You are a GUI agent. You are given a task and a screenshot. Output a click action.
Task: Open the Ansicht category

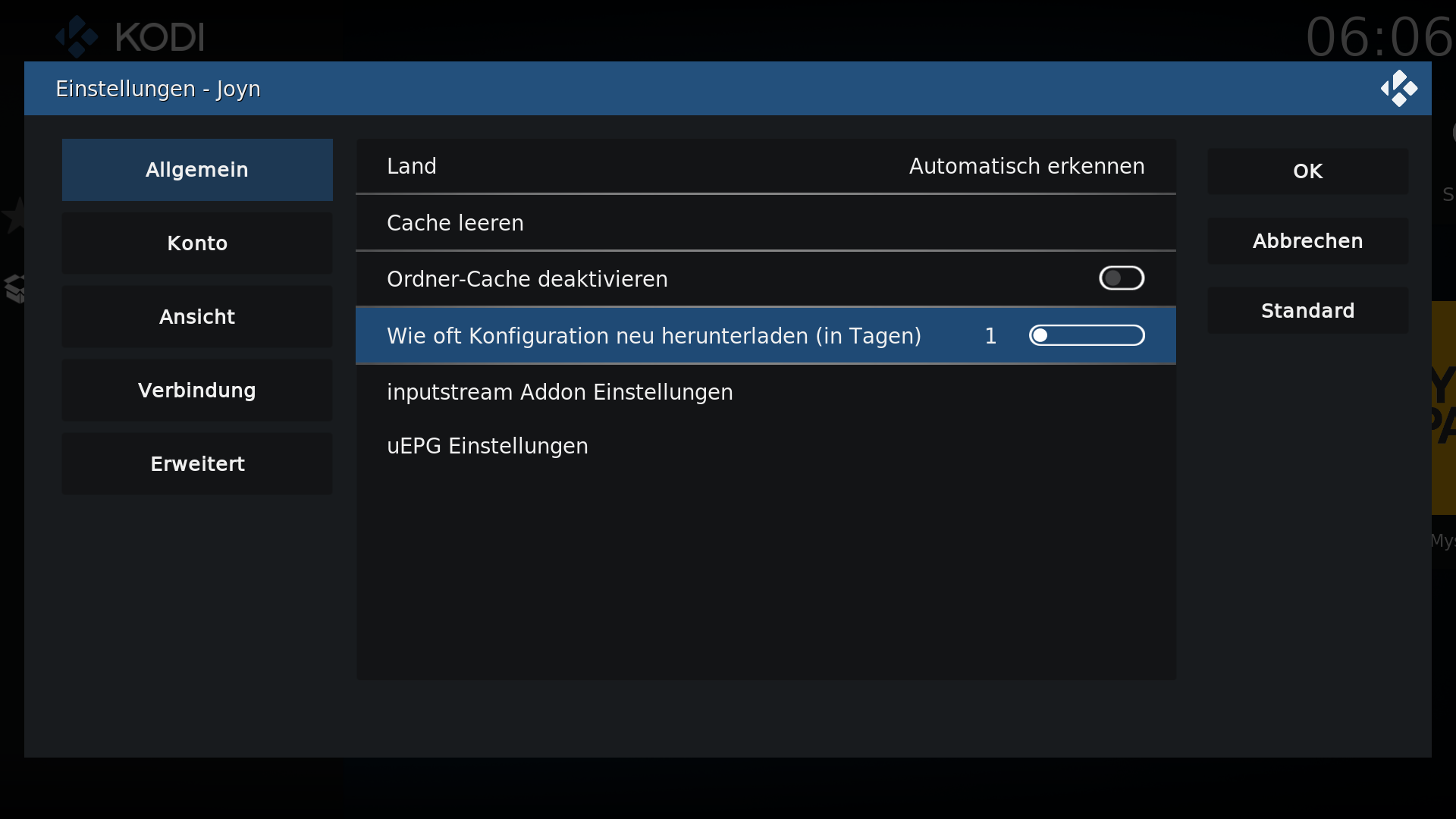pyautogui.click(x=197, y=317)
